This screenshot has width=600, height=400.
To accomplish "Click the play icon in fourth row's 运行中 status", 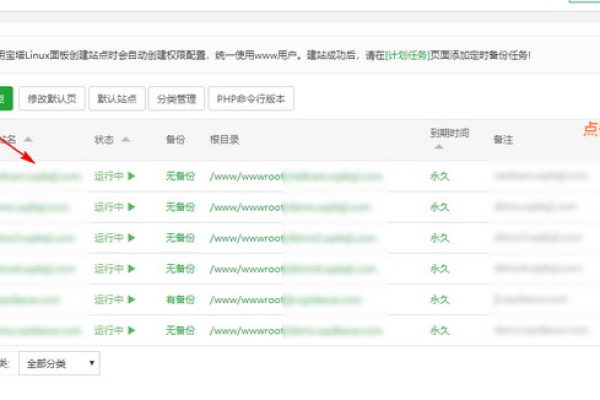I will (x=131, y=268).
